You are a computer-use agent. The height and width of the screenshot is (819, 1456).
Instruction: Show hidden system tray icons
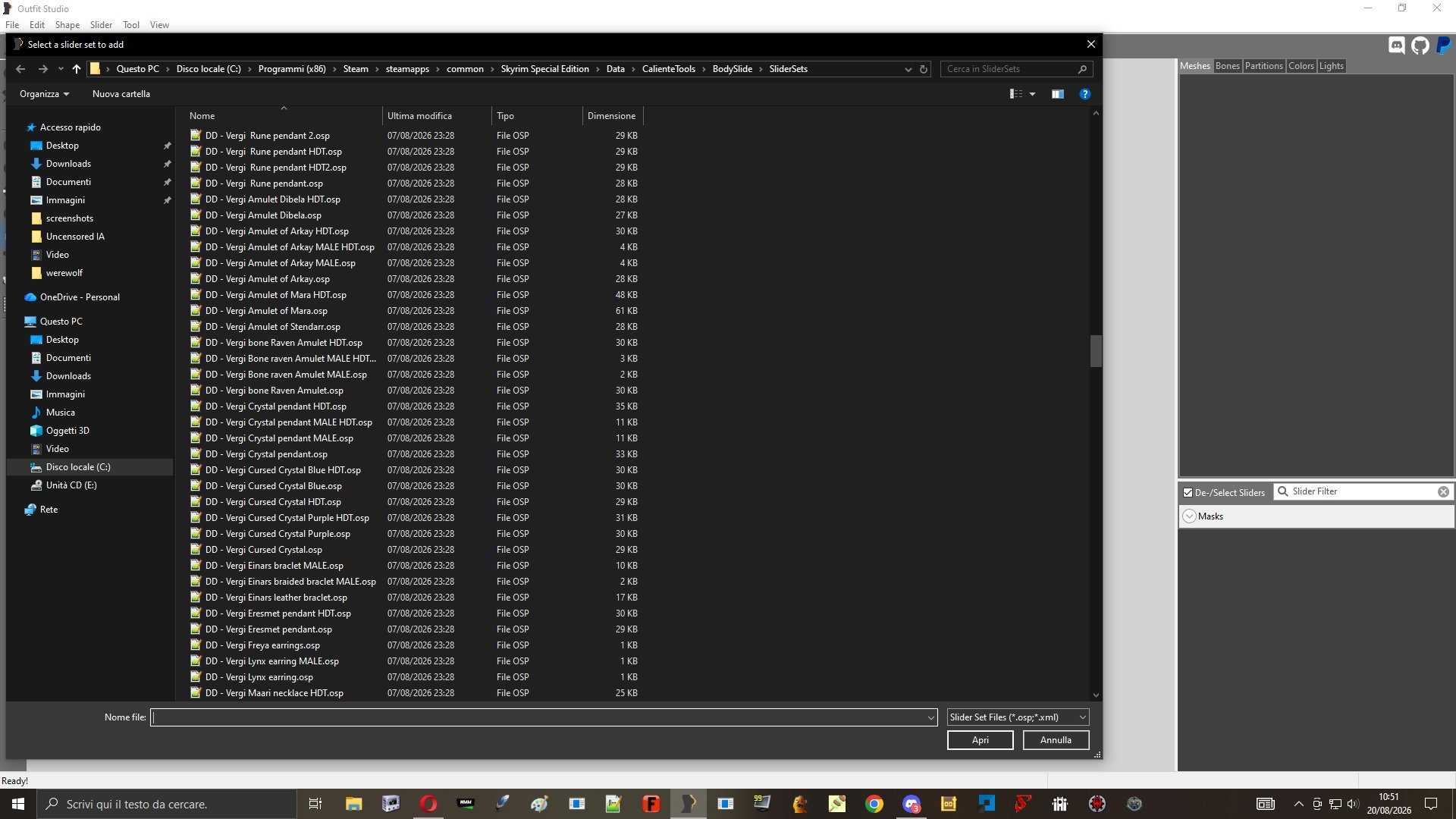(1298, 804)
